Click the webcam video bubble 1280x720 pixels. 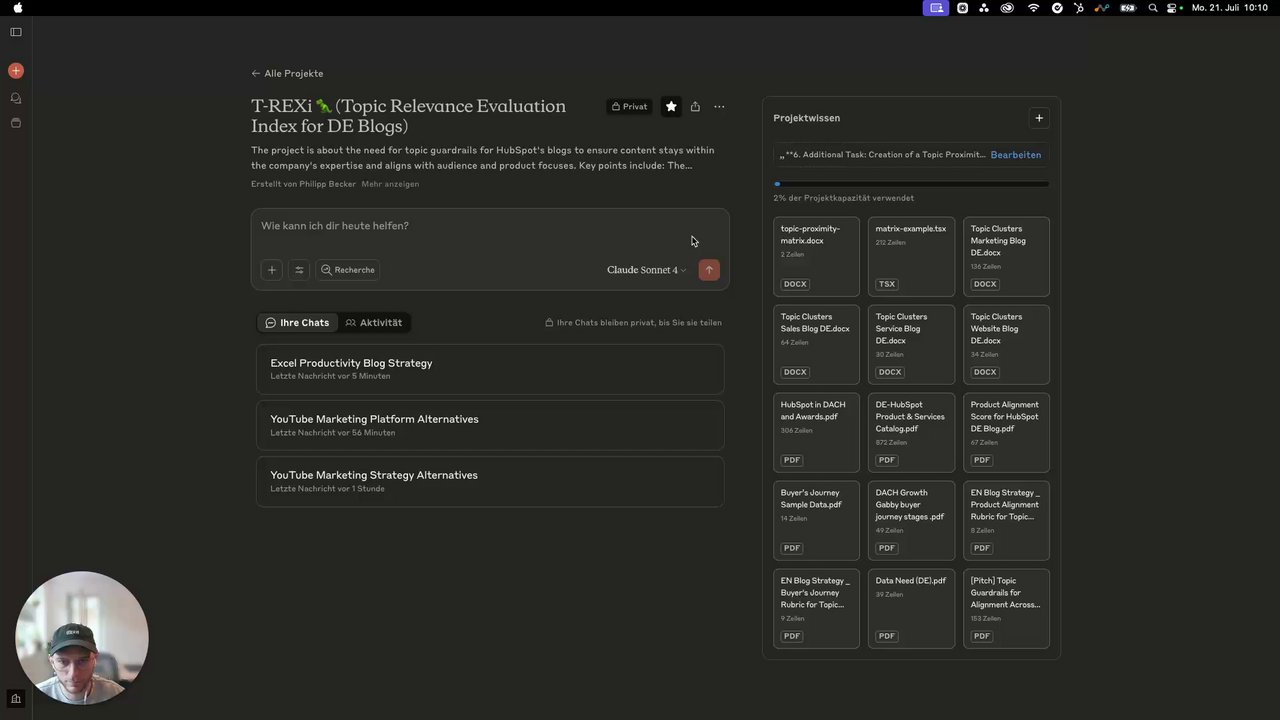pyautogui.click(x=82, y=638)
